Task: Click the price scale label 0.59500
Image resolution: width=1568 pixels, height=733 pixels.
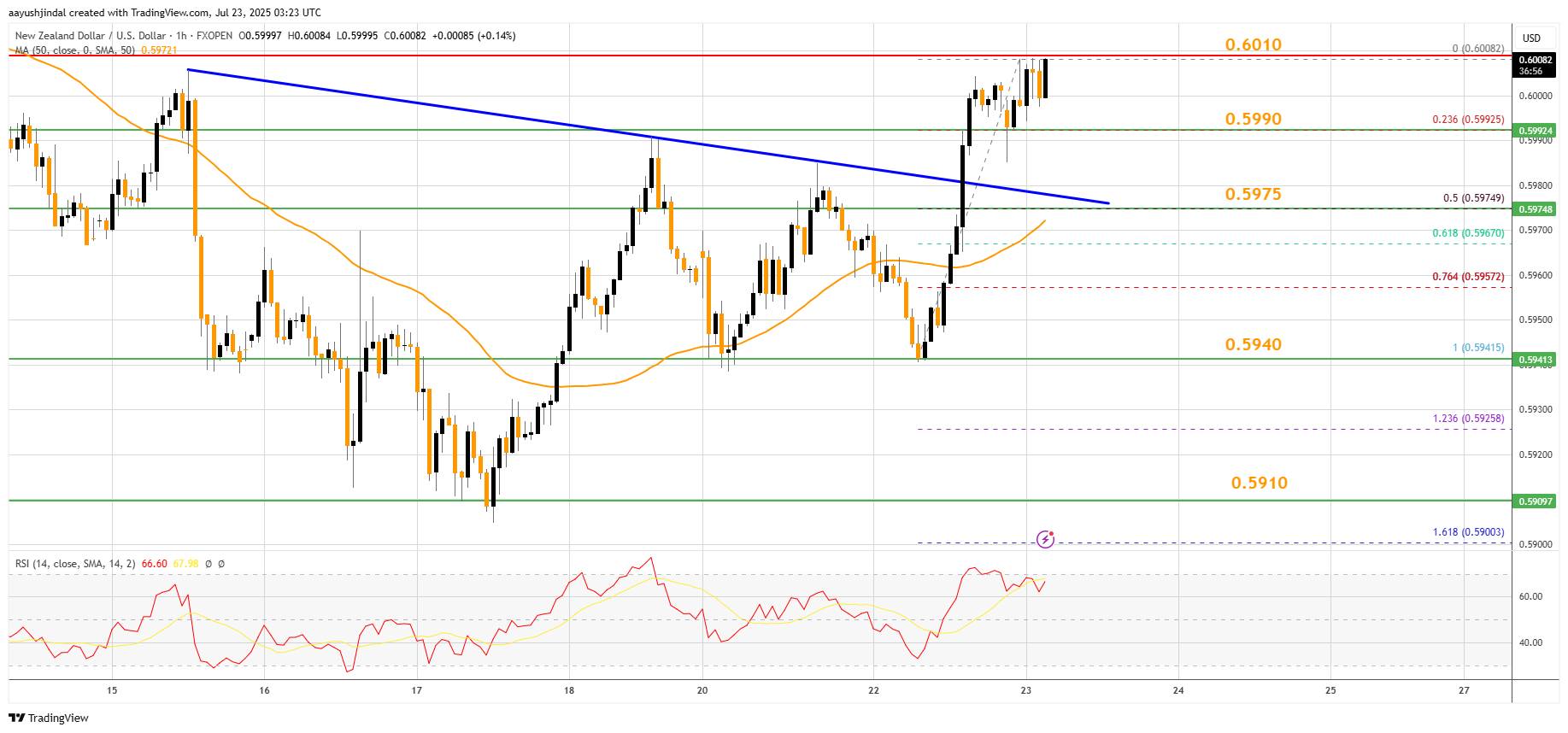Action: tap(1536, 320)
